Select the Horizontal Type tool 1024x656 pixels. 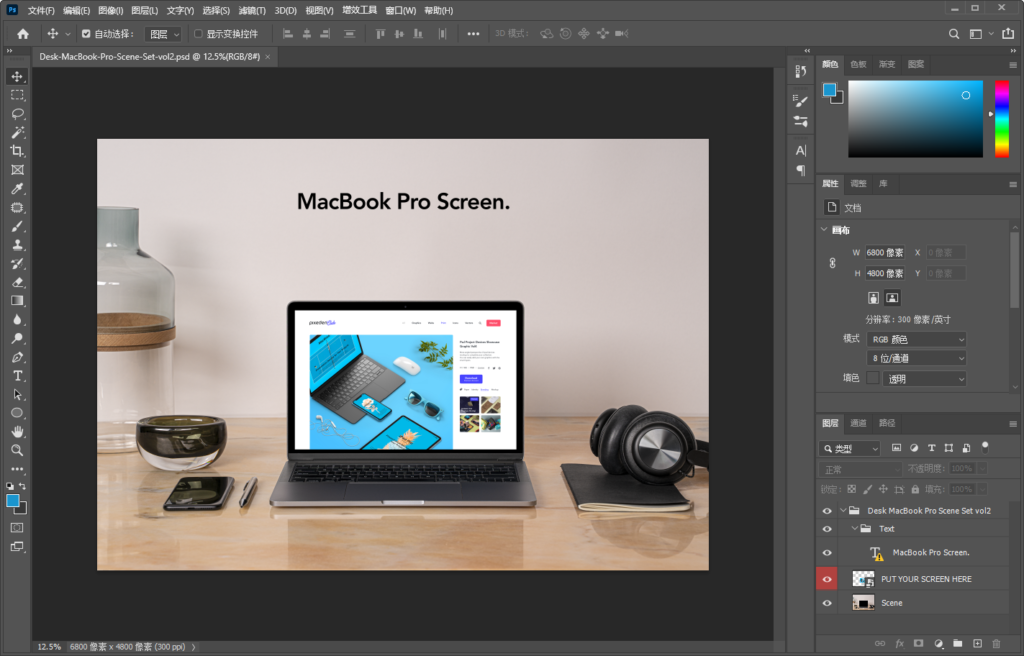(x=17, y=376)
